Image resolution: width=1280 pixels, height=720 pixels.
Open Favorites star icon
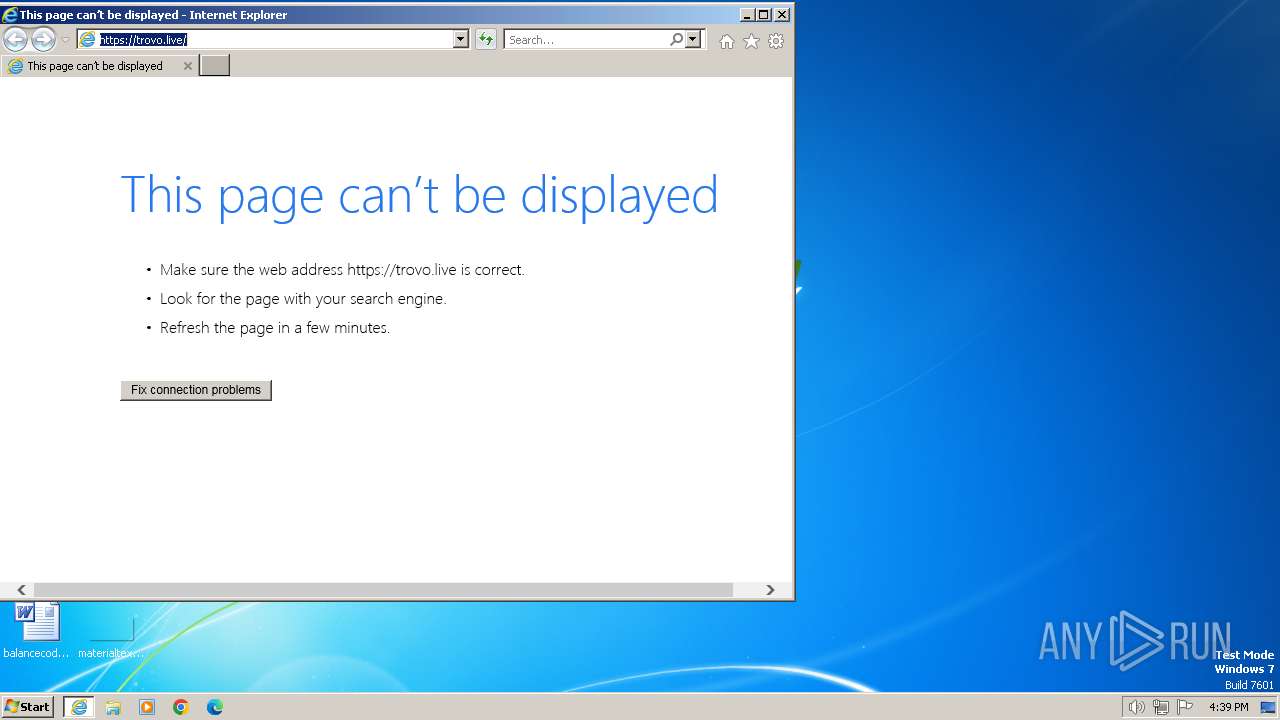click(x=751, y=41)
